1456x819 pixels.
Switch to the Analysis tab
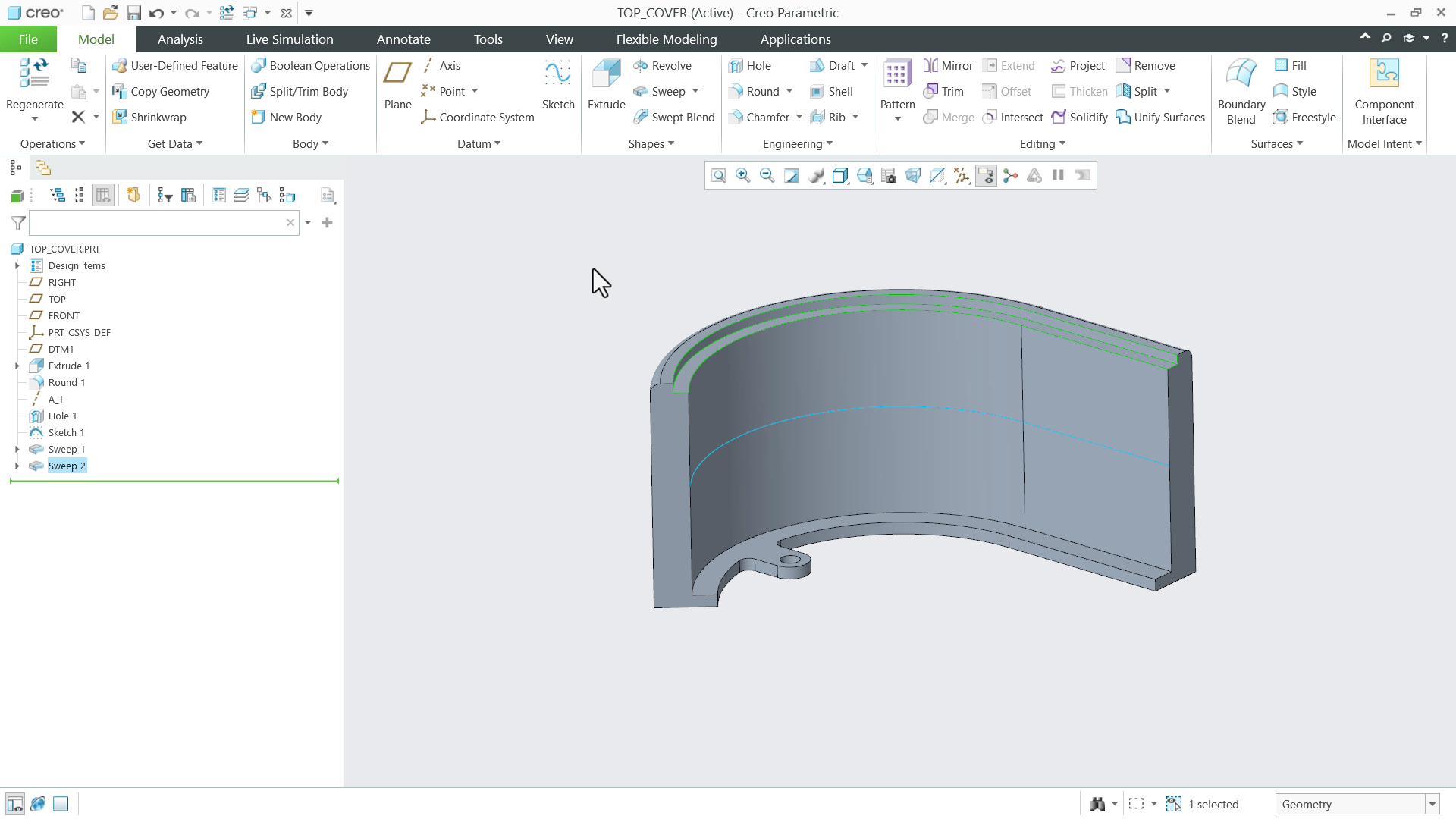click(180, 39)
